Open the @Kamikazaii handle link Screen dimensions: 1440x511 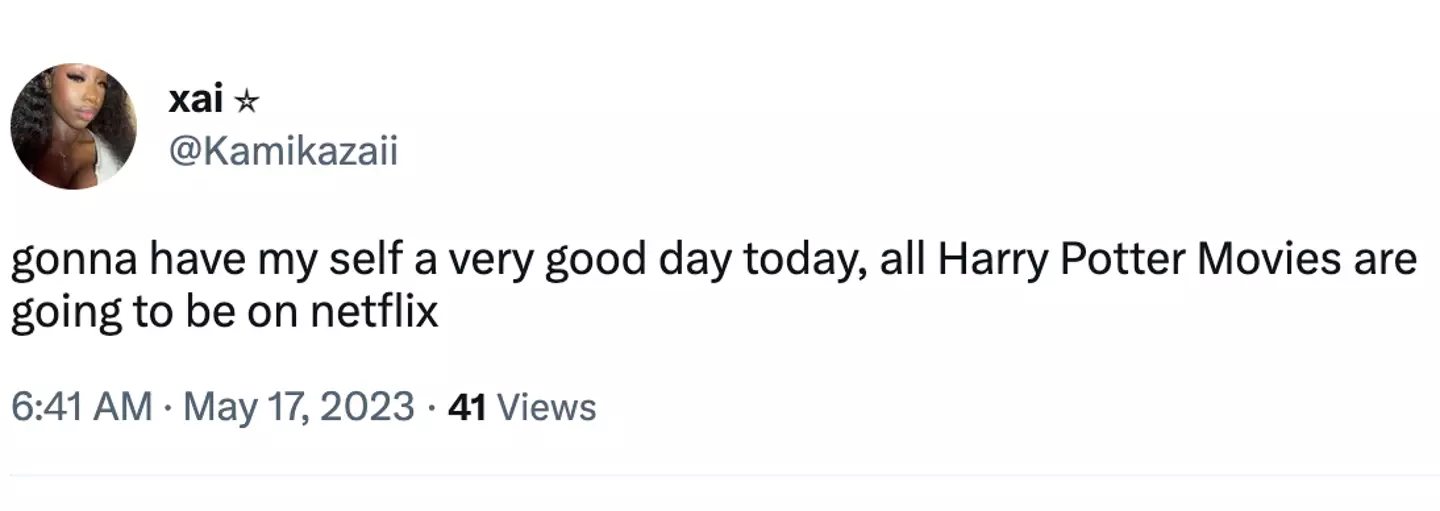click(x=283, y=153)
